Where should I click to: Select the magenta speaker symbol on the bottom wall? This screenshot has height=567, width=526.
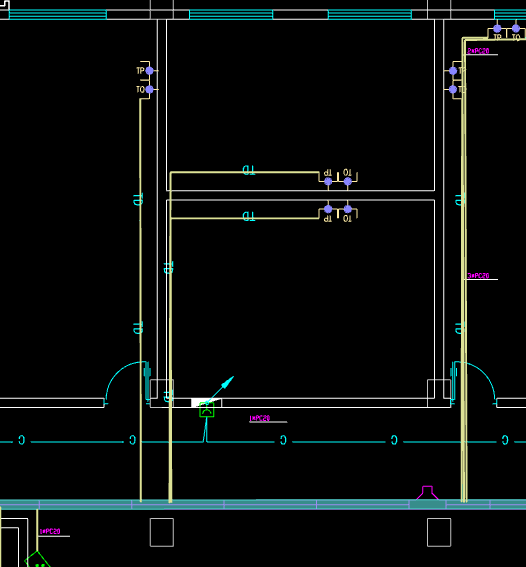coord(427,493)
